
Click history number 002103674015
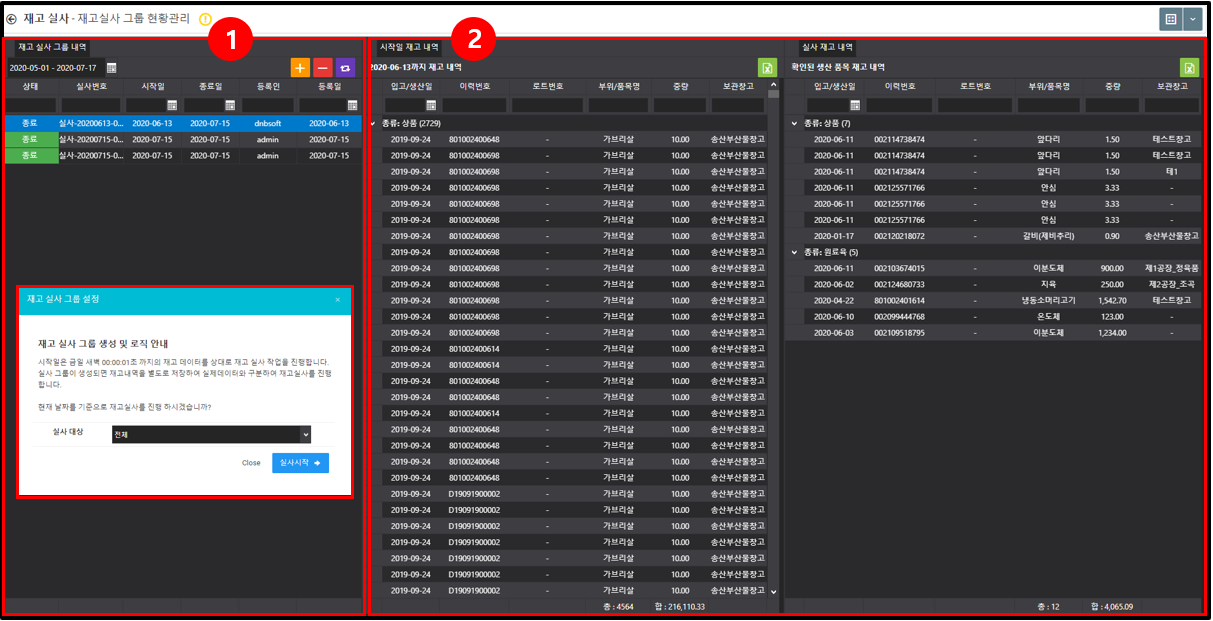pos(899,268)
